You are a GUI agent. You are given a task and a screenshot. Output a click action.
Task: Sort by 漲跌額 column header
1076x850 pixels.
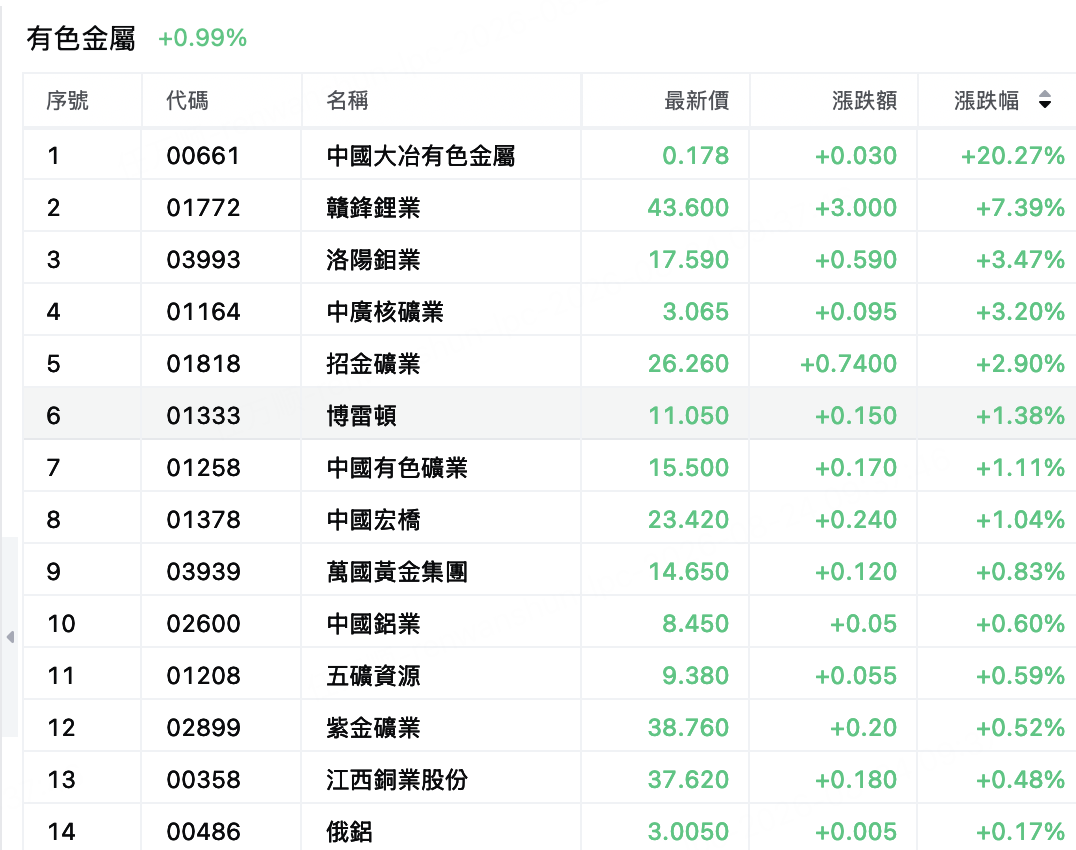click(x=865, y=101)
